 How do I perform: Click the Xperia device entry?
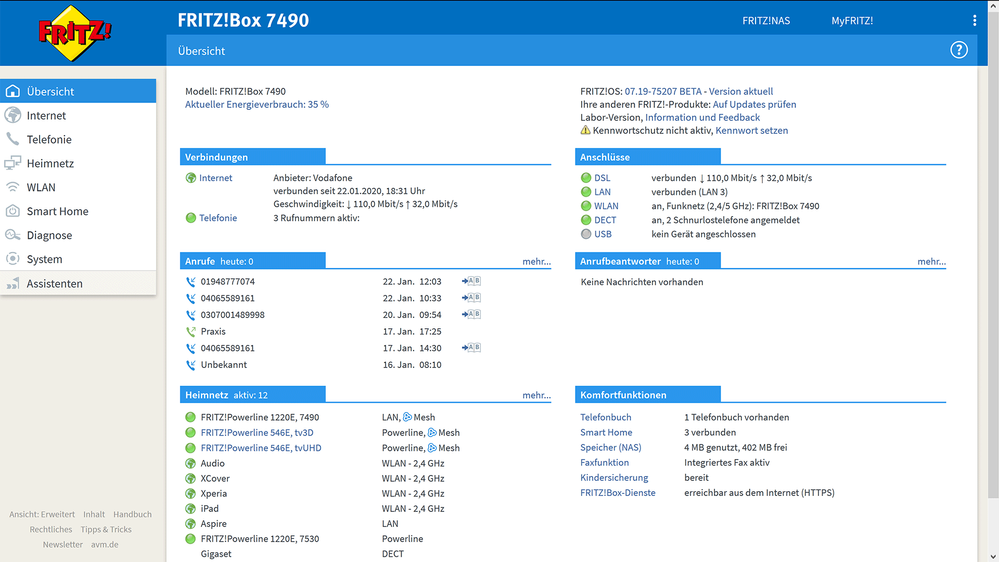point(213,494)
